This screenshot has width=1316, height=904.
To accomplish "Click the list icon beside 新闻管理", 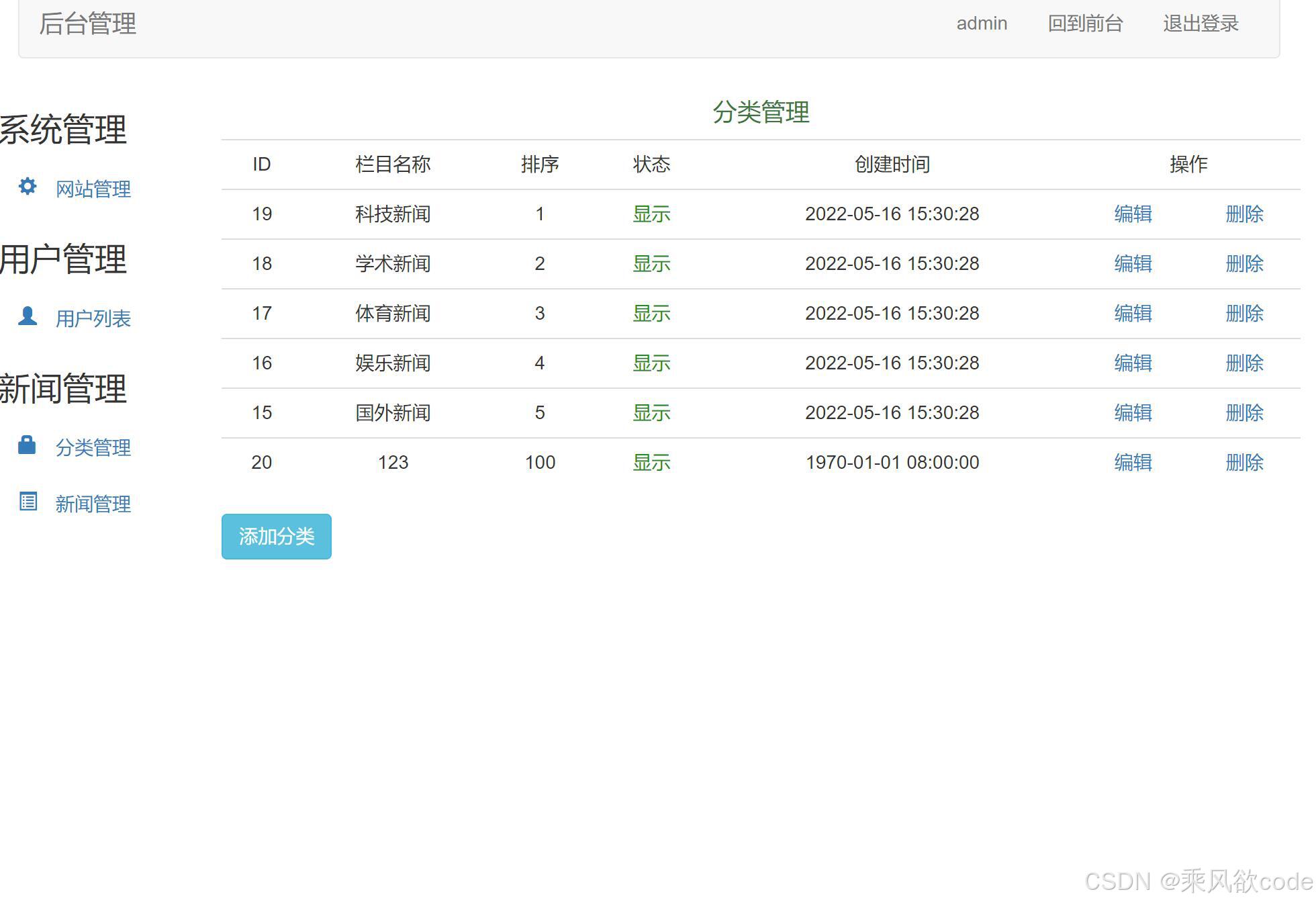I will (x=28, y=501).
